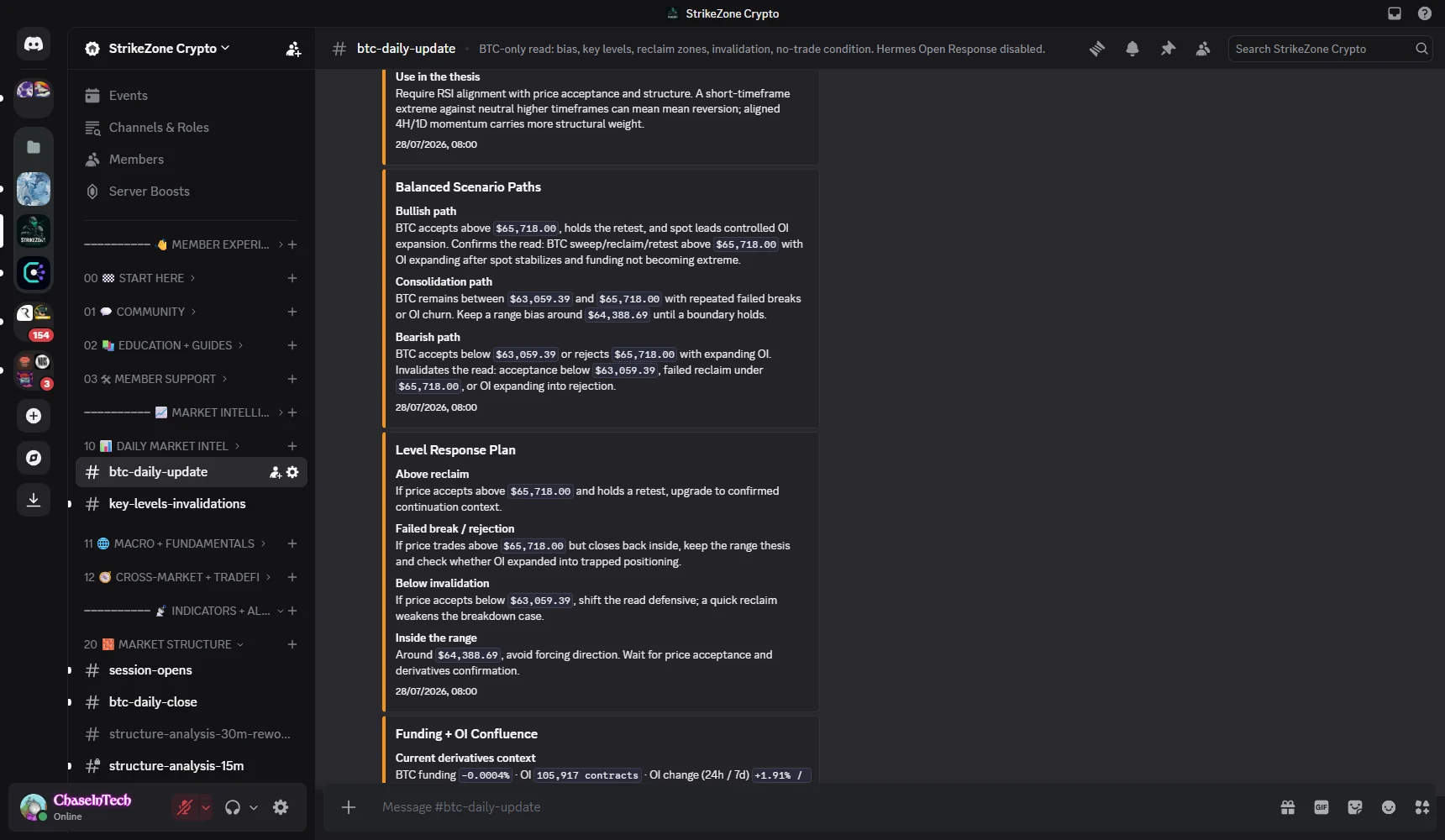Open headphone output options arrow
1445x840 pixels.
[x=254, y=807]
